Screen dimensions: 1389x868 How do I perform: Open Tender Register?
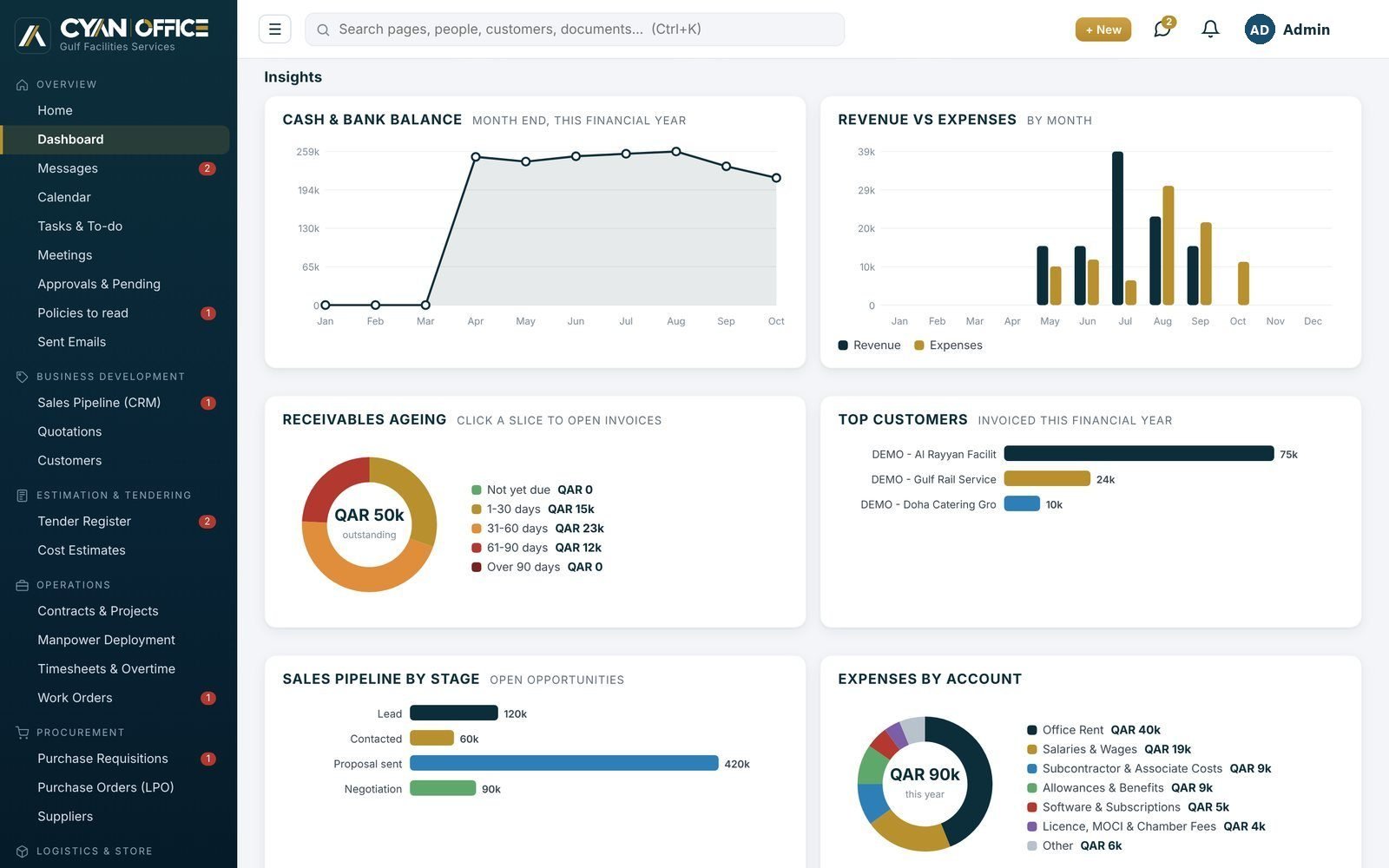tap(115, 521)
